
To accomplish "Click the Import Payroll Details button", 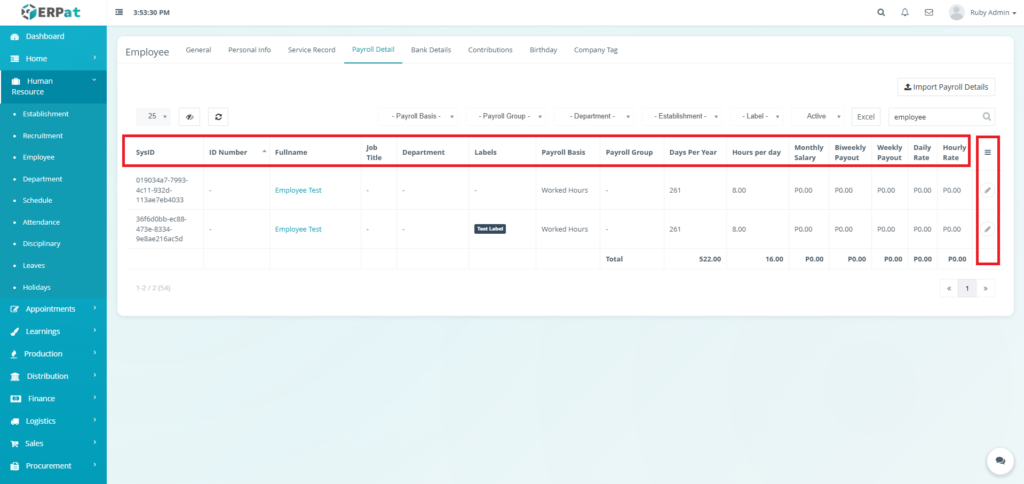I will pyautogui.click(x=944, y=87).
